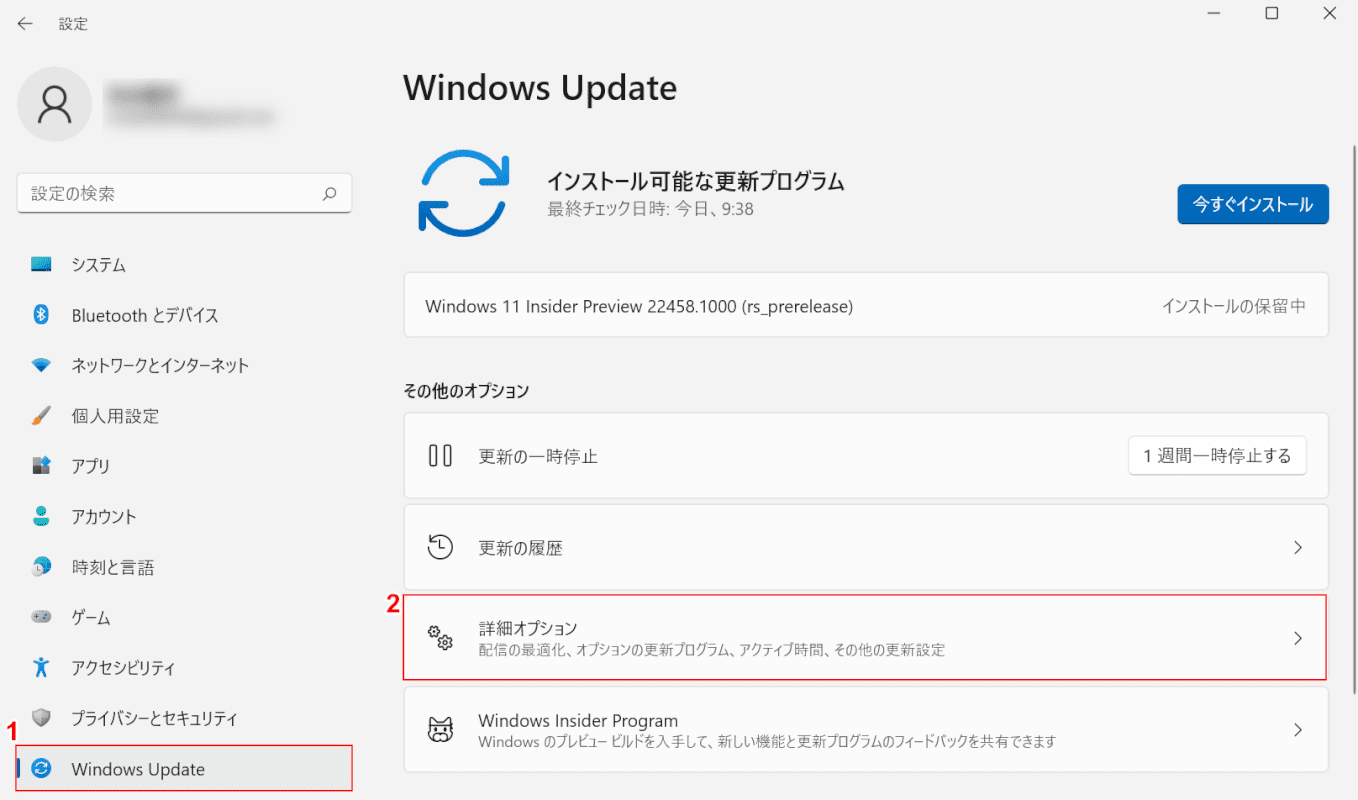Image resolution: width=1358 pixels, height=800 pixels.
Task: Click the その他のオプション section label
Action: pyautogui.click(x=466, y=391)
